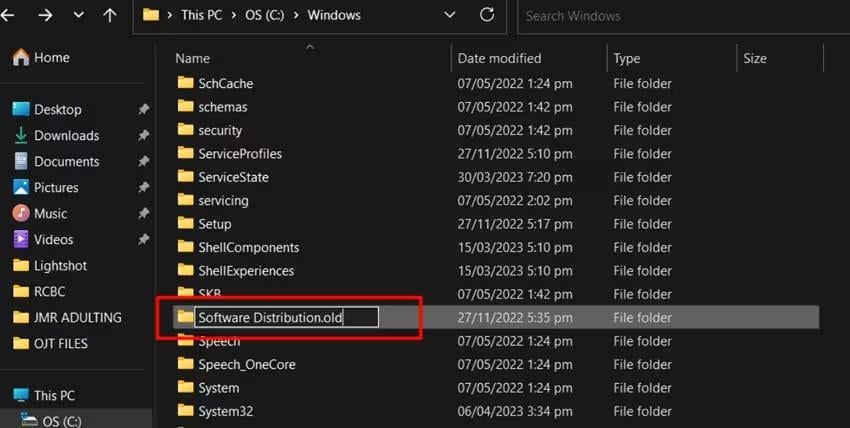Click the folder icon of the ShellComponents row

coord(185,247)
